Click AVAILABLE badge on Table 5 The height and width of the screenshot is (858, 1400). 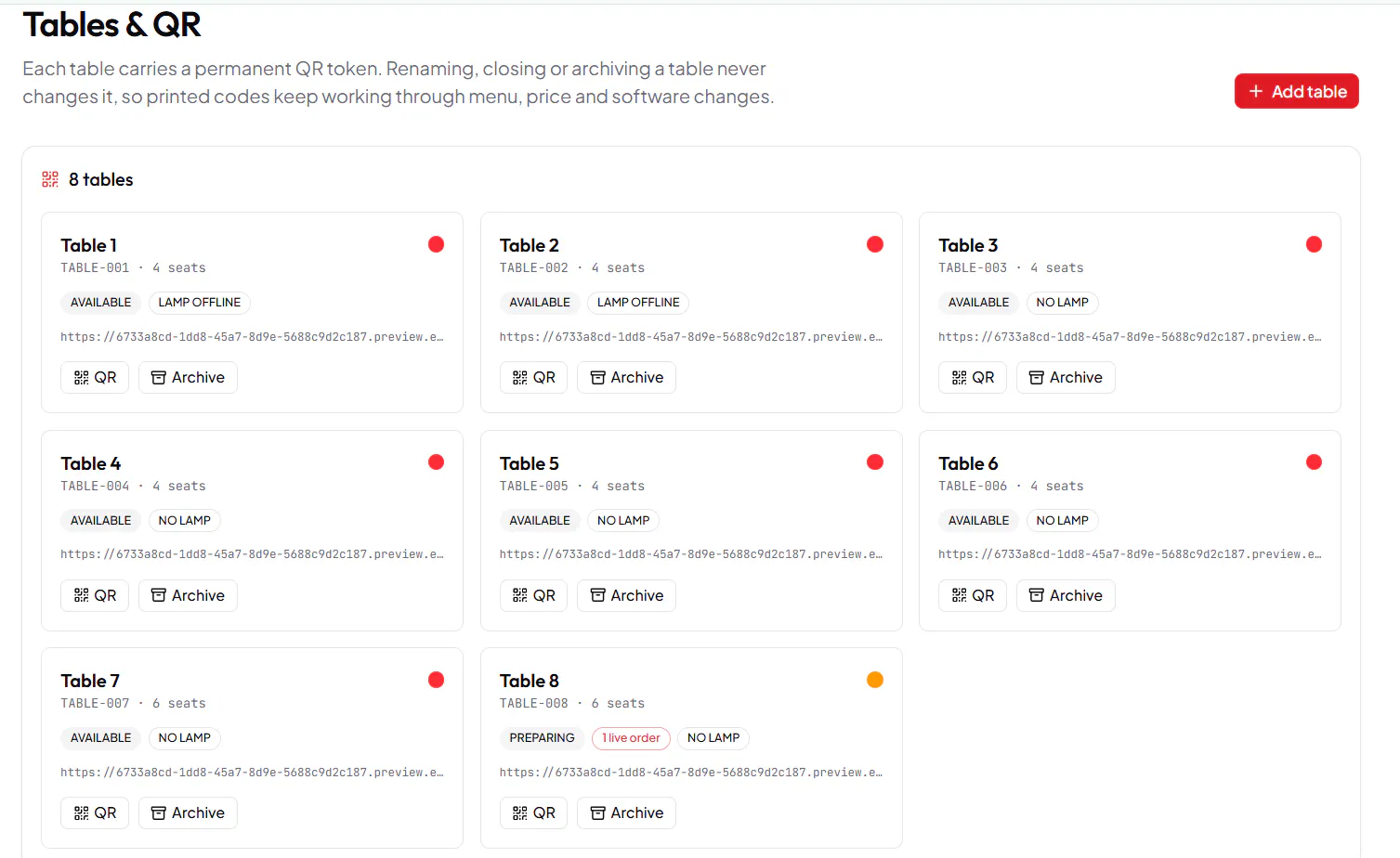click(x=540, y=521)
